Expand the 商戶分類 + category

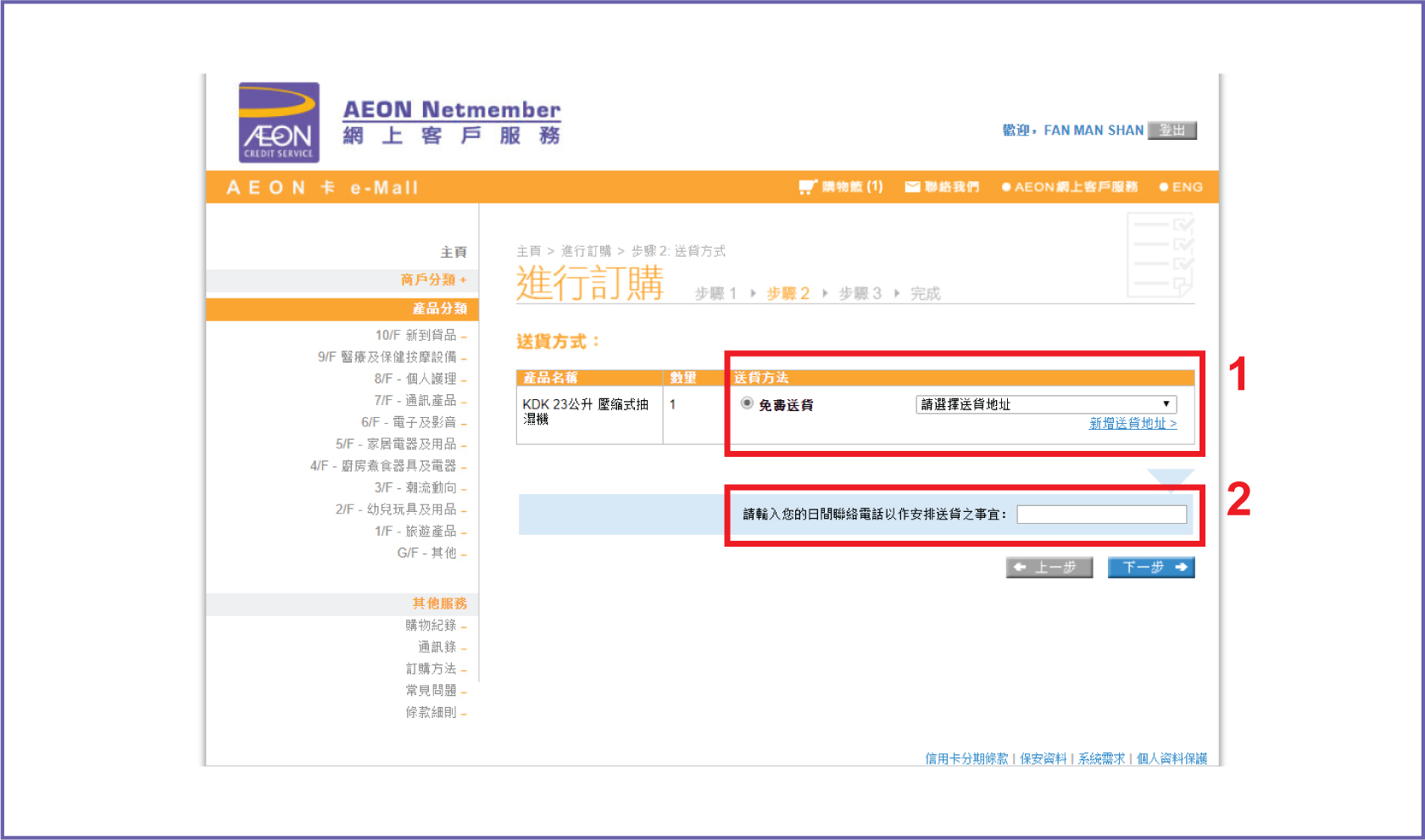pos(433,280)
